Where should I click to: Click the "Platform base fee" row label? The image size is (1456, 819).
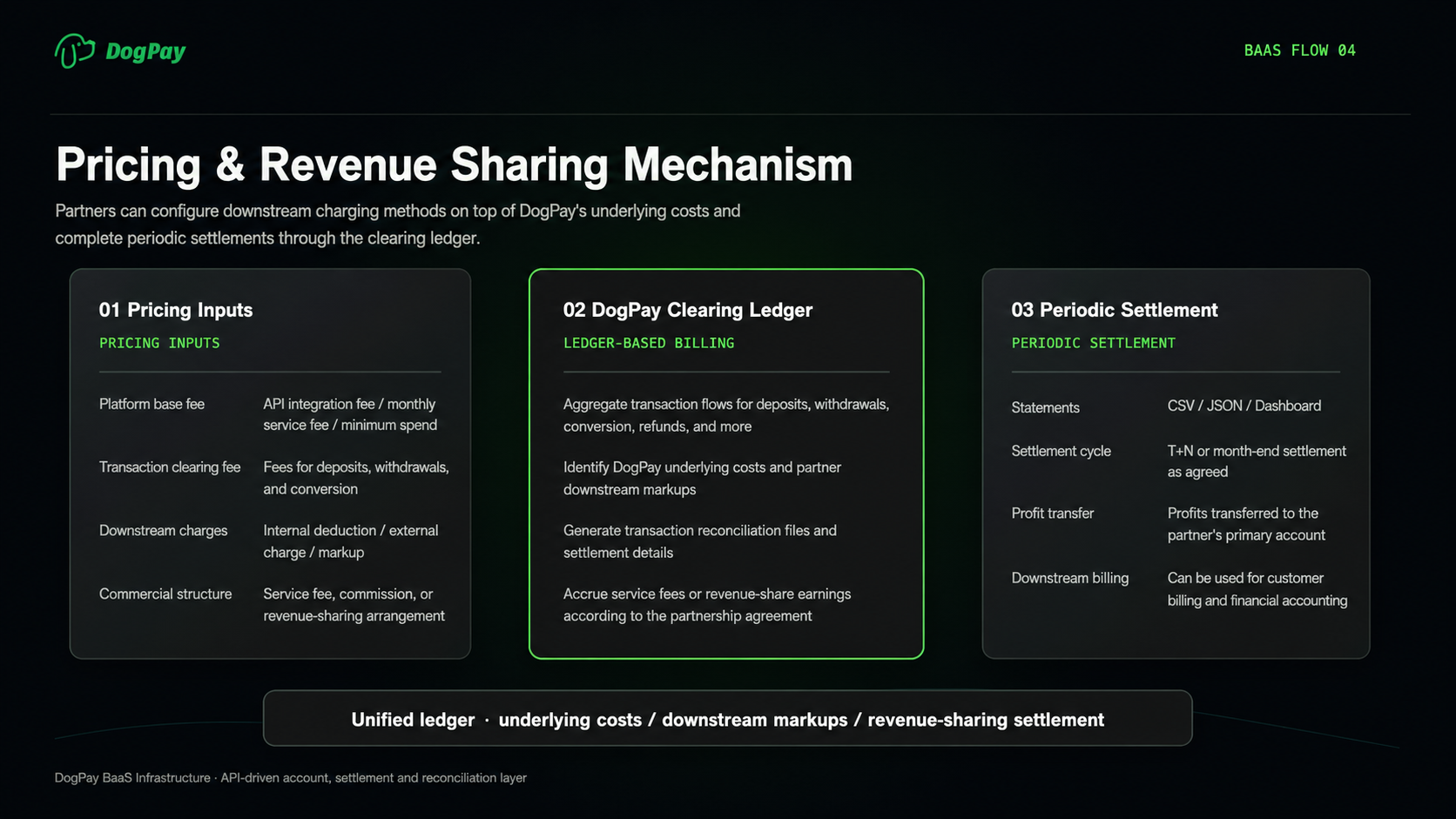pos(152,404)
